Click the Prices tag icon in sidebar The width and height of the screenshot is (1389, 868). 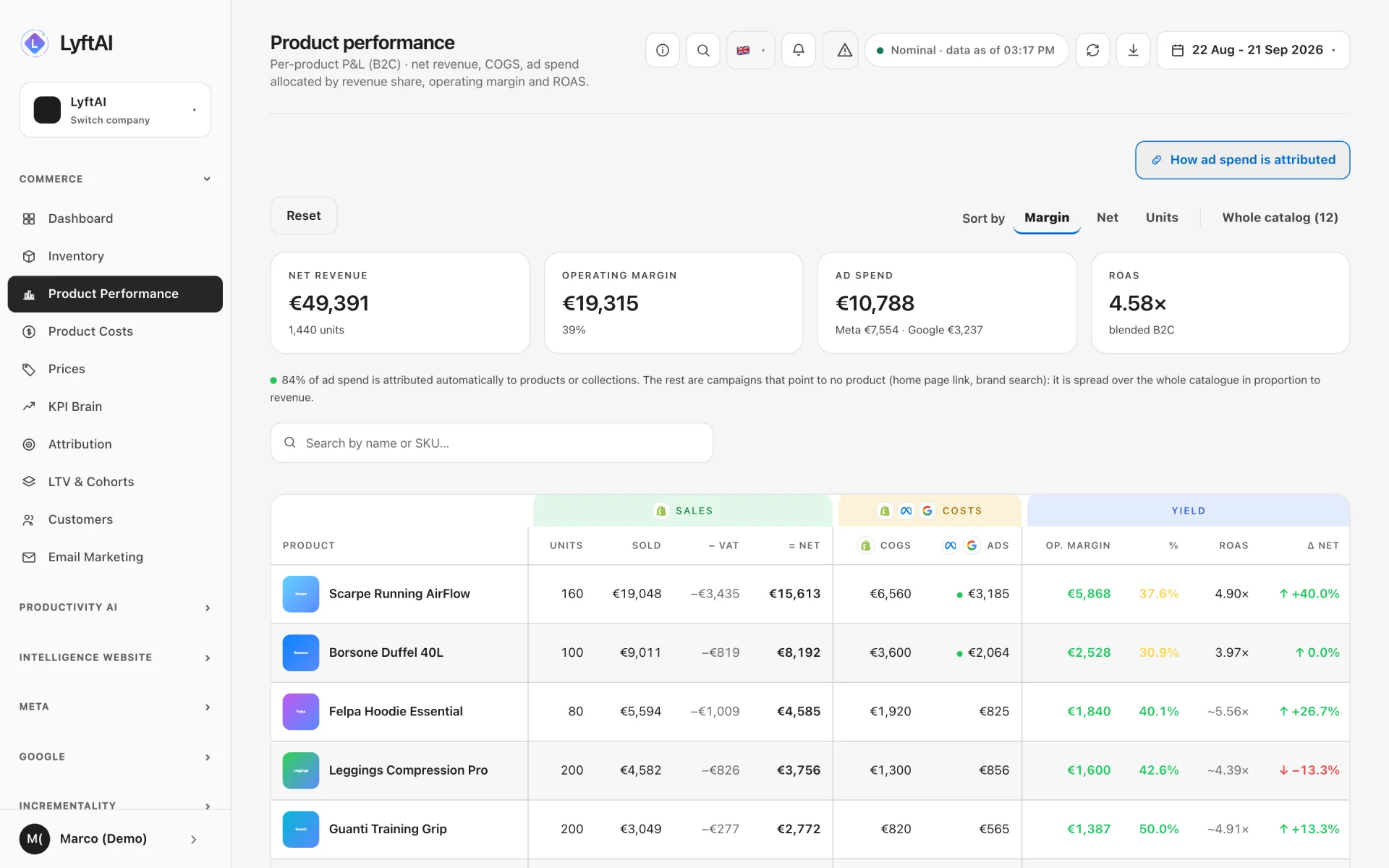[x=29, y=369]
